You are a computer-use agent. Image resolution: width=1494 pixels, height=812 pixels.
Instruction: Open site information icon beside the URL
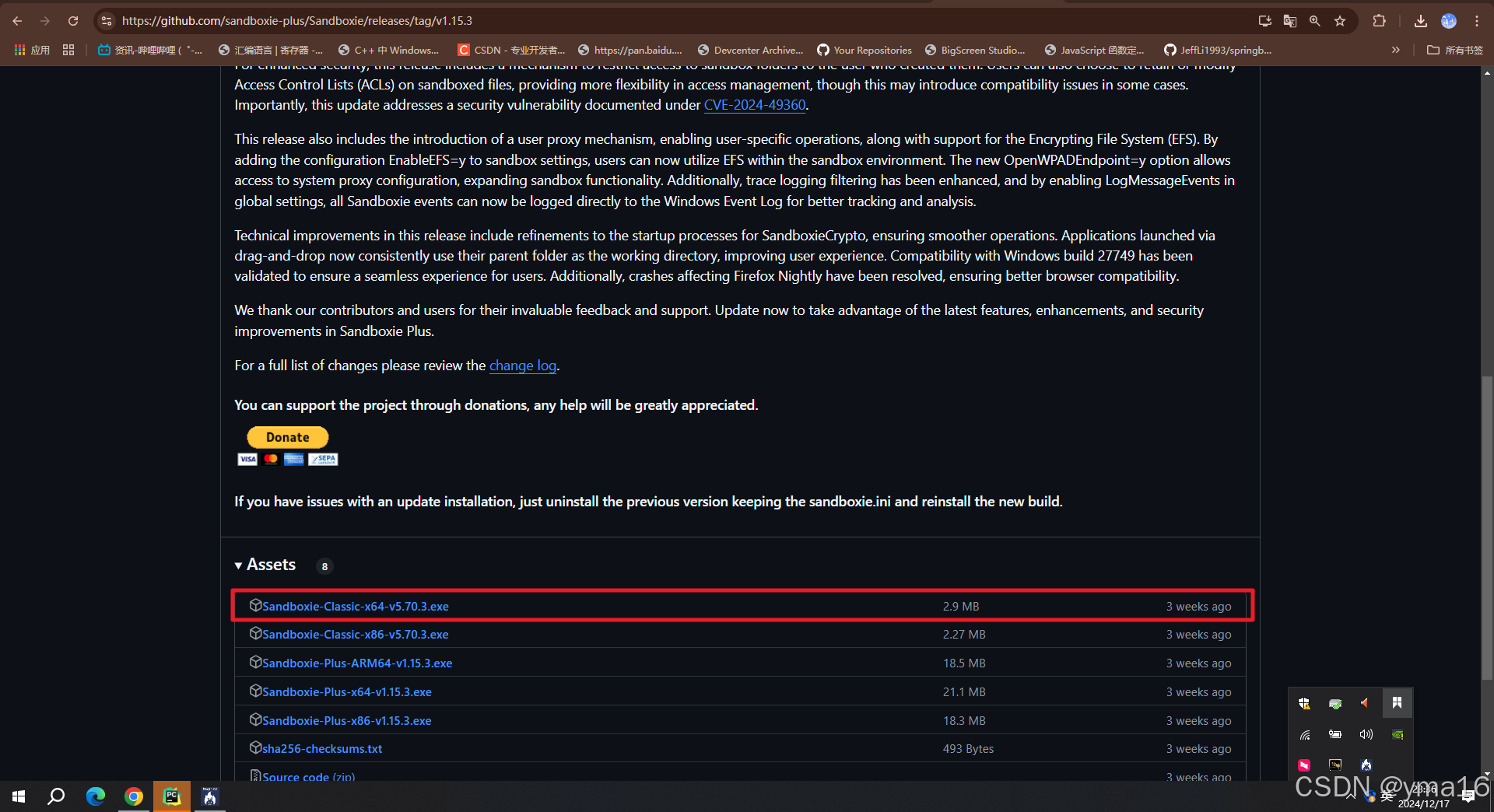click(107, 21)
